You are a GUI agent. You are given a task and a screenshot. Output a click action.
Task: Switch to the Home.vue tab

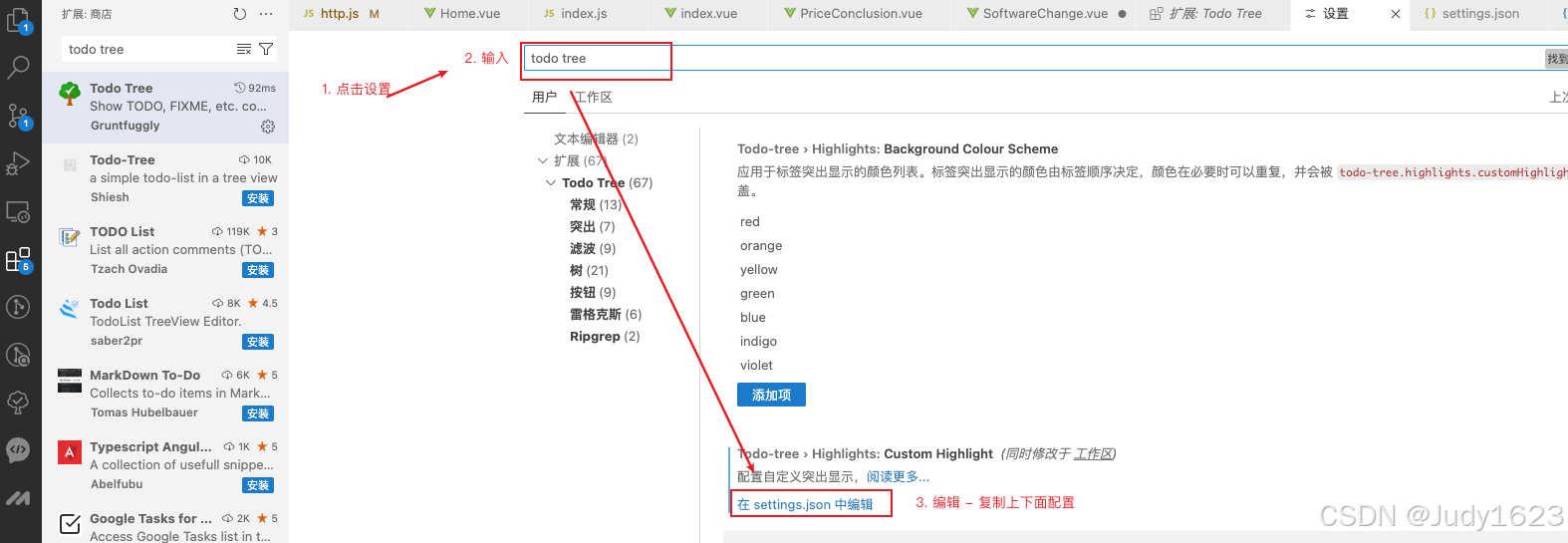470,14
